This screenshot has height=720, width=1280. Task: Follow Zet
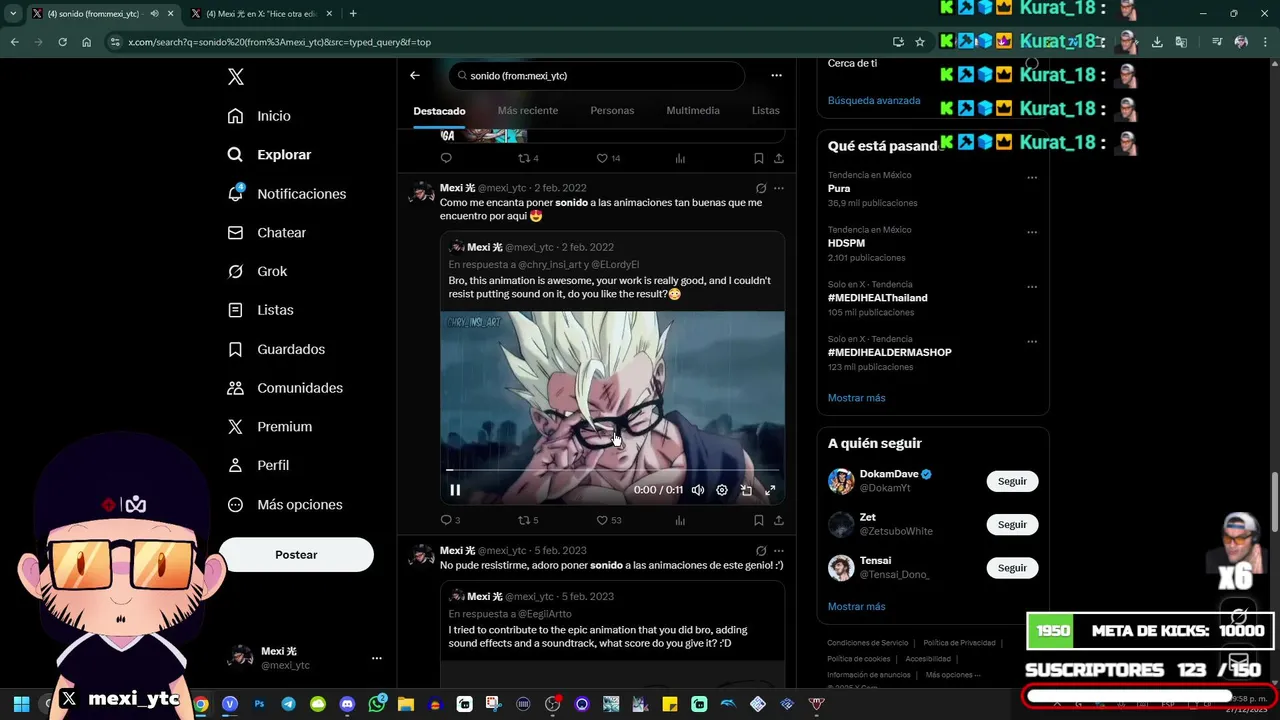pos(1012,524)
